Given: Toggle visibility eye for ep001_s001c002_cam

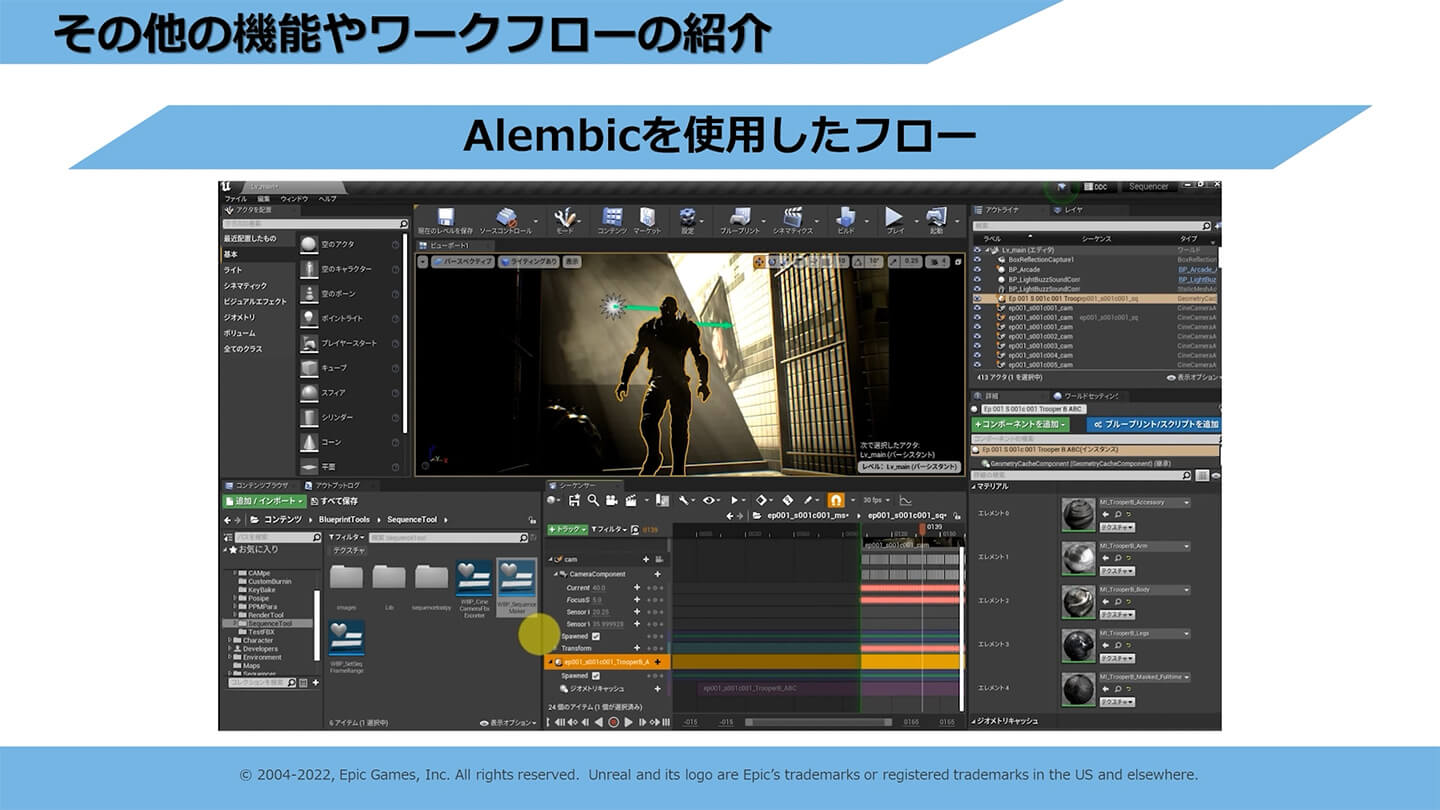Looking at the screenshot, I should tap(978, 336).
